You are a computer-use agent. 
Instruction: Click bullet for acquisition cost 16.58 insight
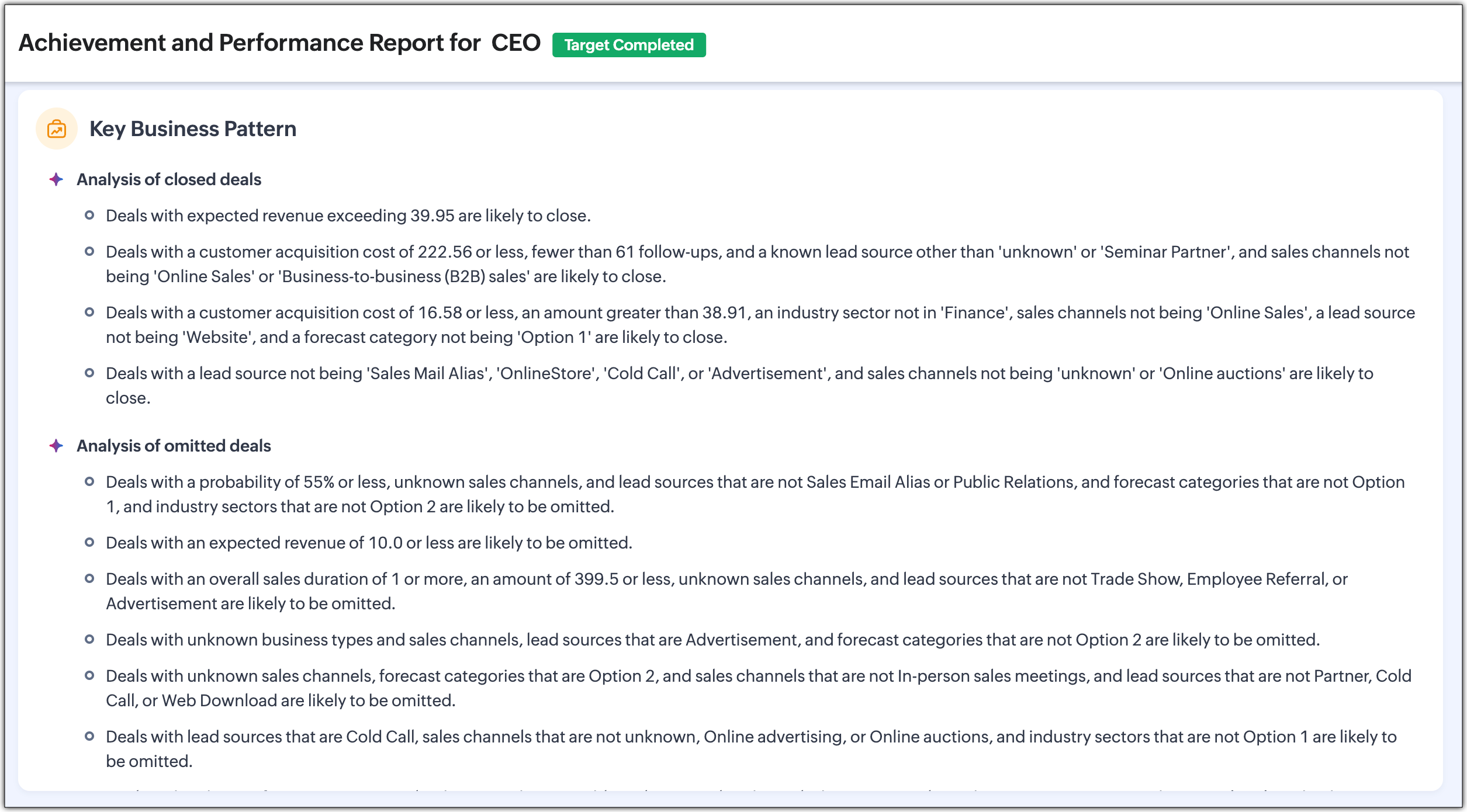89,313
